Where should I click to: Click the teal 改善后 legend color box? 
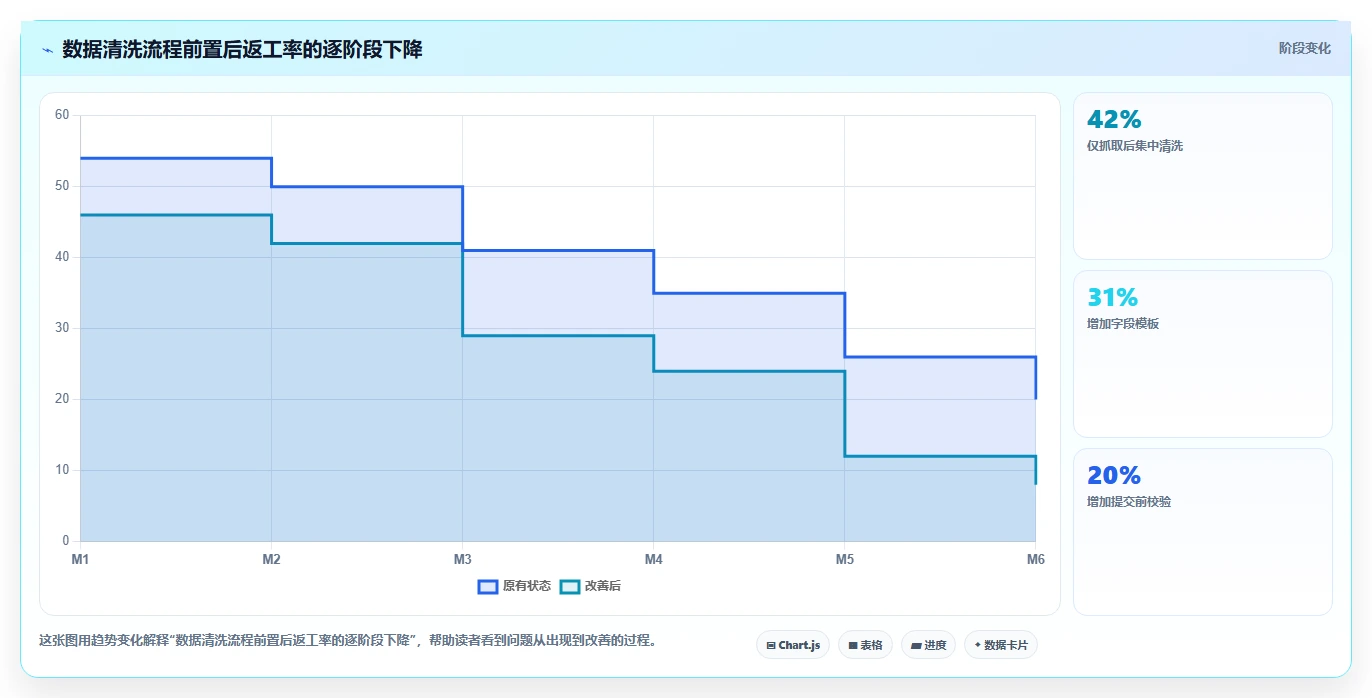(x=569, y=586)
